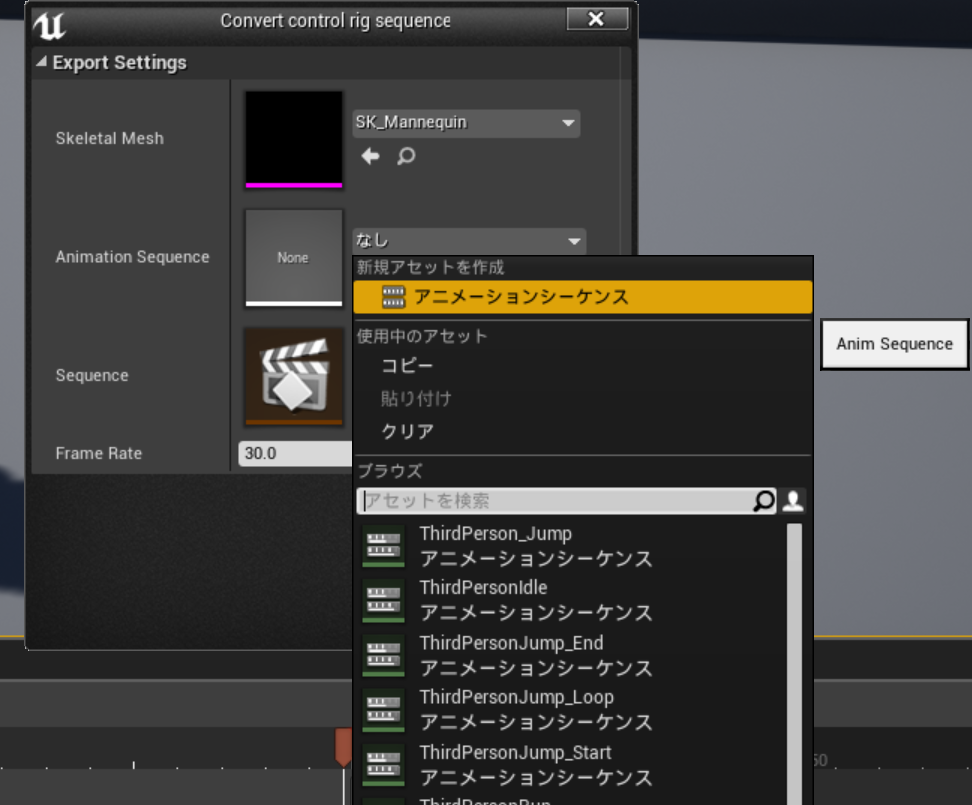972x805 pixels.
Task: Select ThirdPerson_Jump animation asset
Action: (573, 546)
